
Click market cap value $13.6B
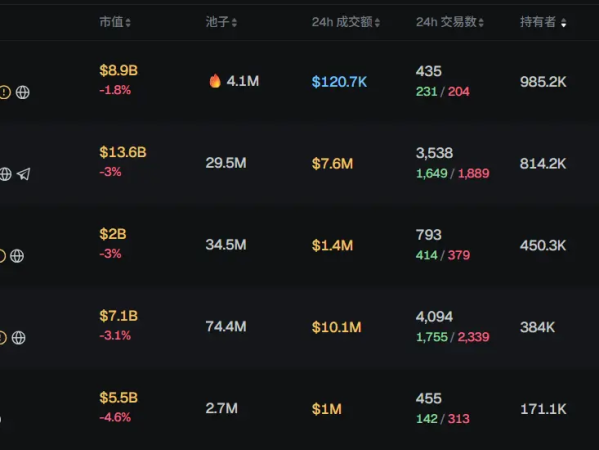pos(123,152)
